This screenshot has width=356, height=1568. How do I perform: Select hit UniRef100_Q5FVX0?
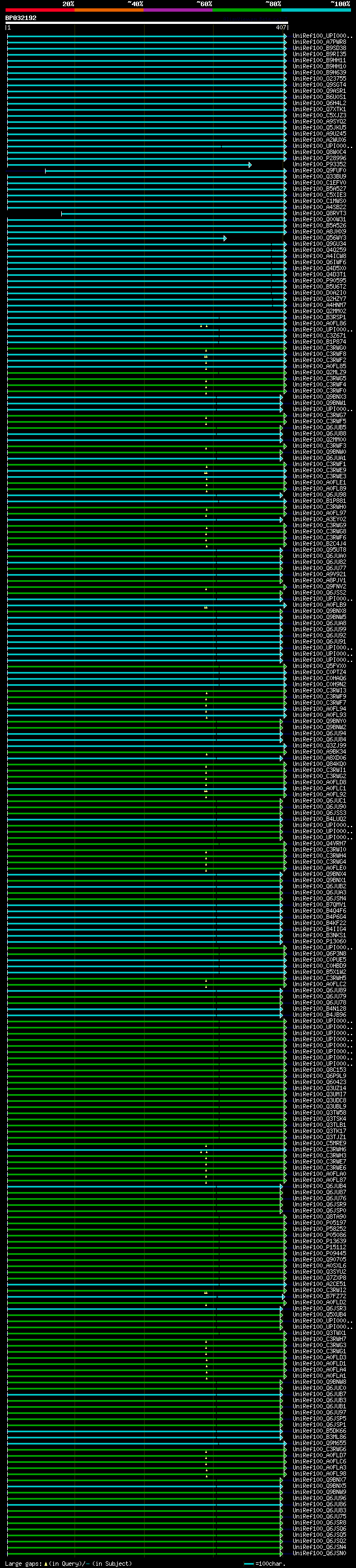point(319,666)
